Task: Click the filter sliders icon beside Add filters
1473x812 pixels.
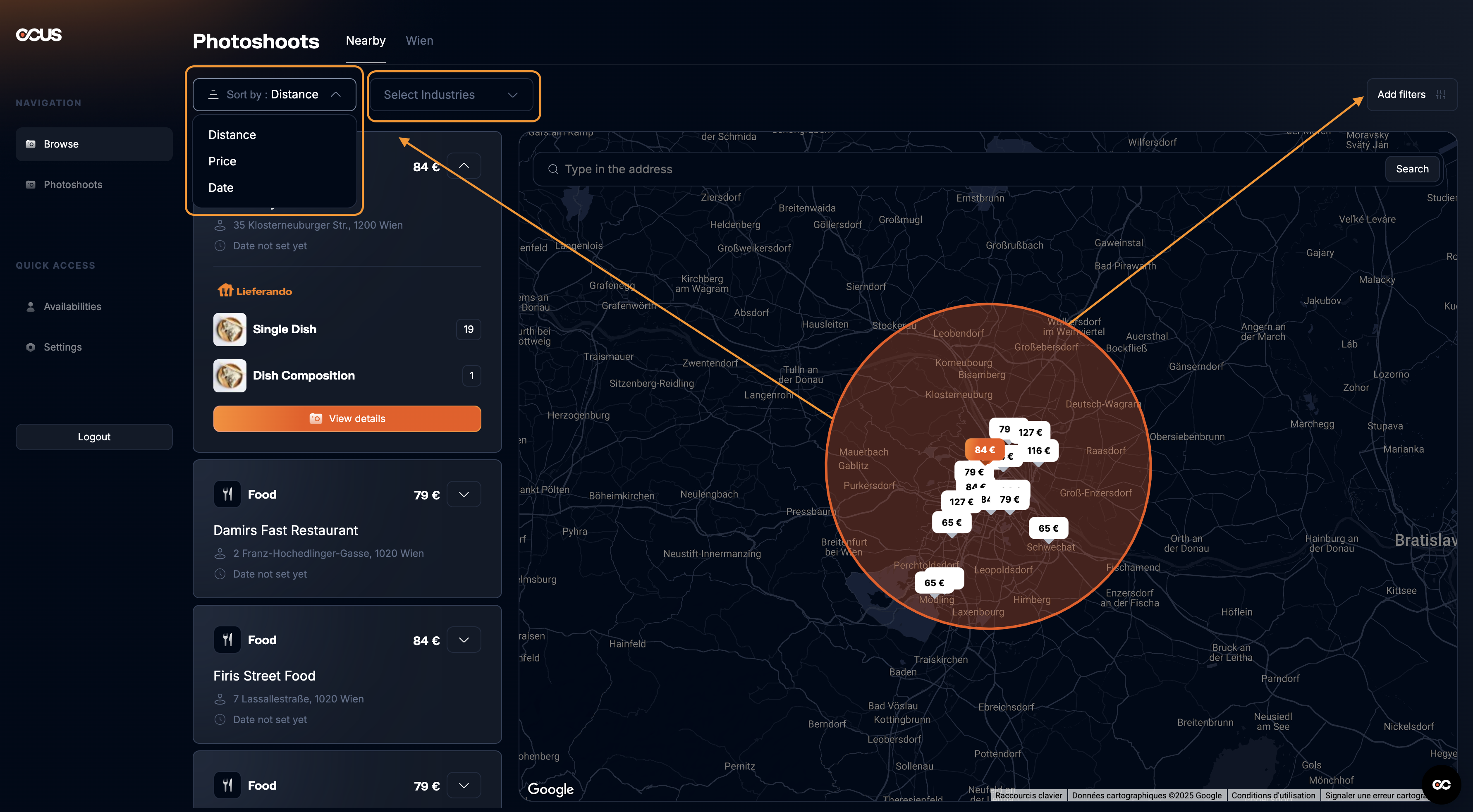Action: [1440, 95]
